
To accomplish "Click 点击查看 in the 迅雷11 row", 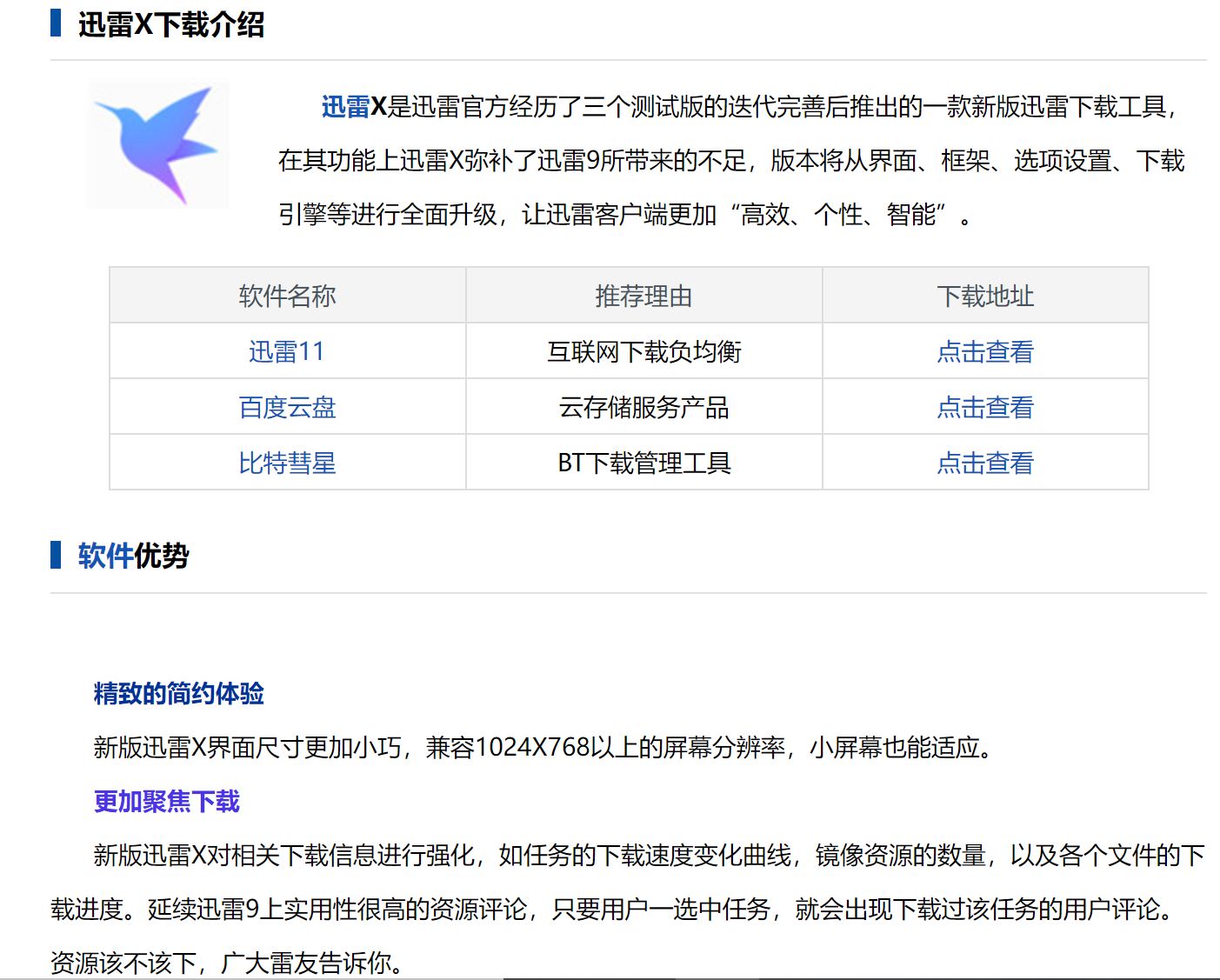I will point(985,351).
